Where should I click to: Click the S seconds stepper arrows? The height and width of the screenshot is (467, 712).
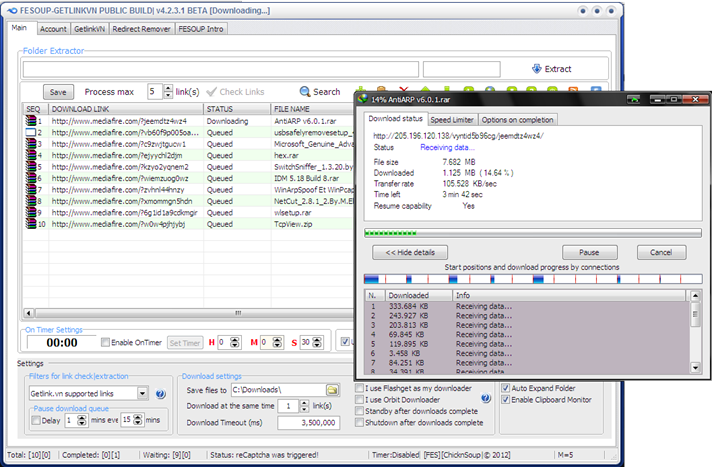tap(317, 342)
